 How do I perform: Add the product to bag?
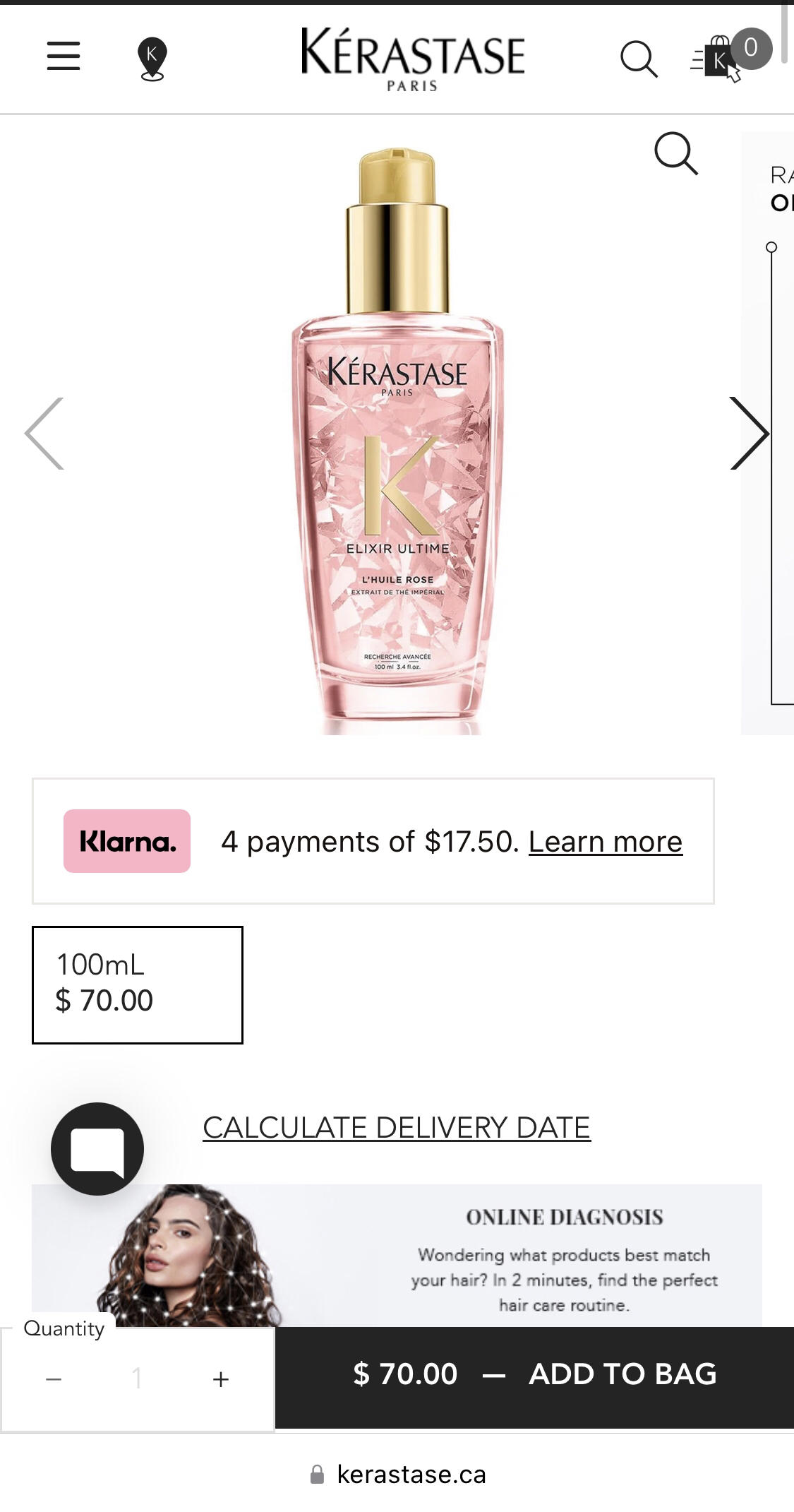point(534,1374)
